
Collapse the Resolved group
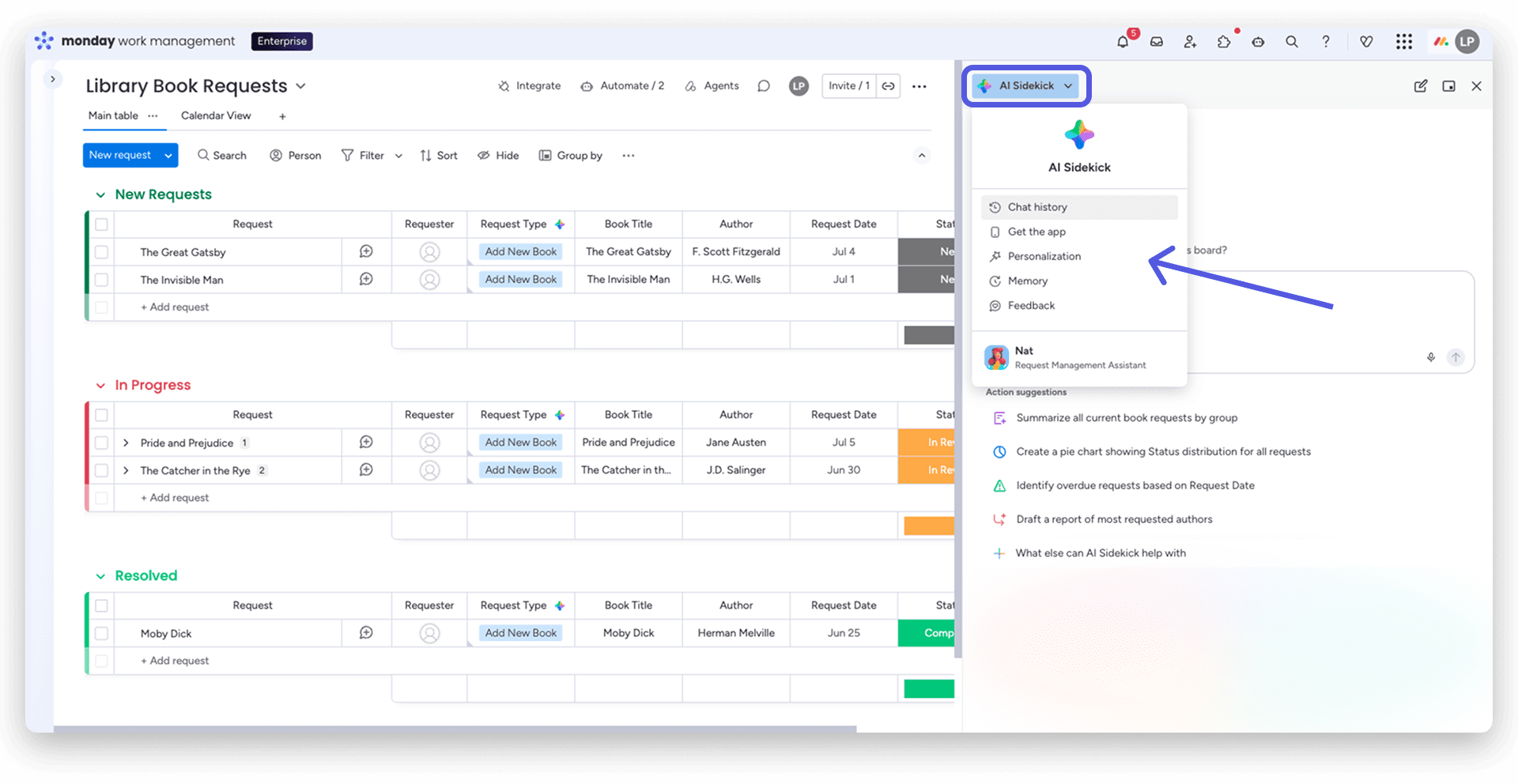coord(100,576)
